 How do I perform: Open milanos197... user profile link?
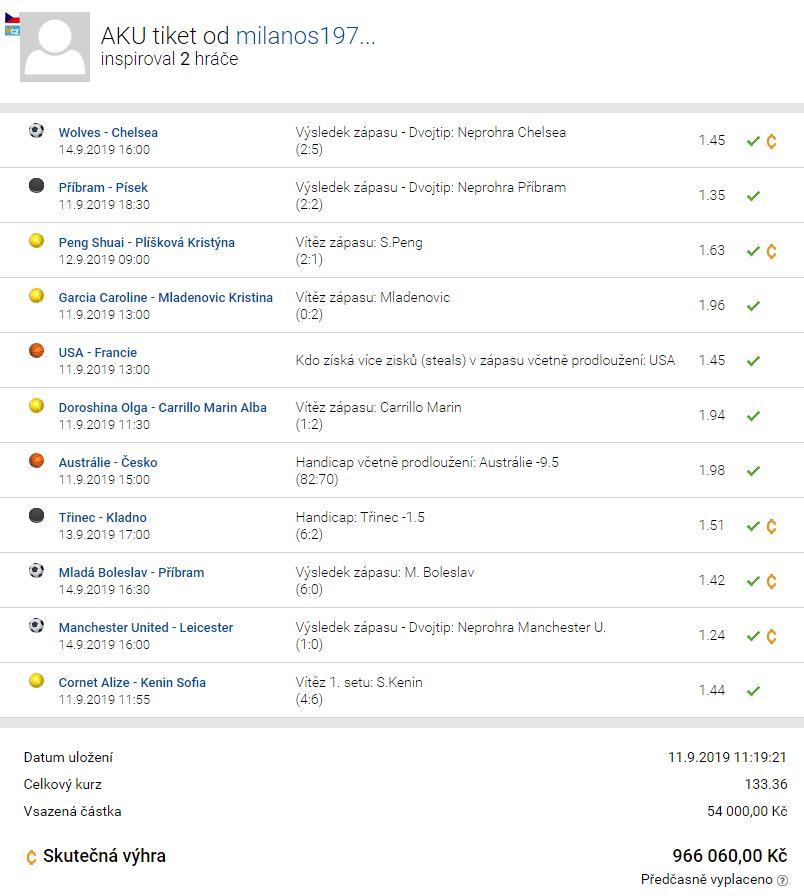coord(305,35)
